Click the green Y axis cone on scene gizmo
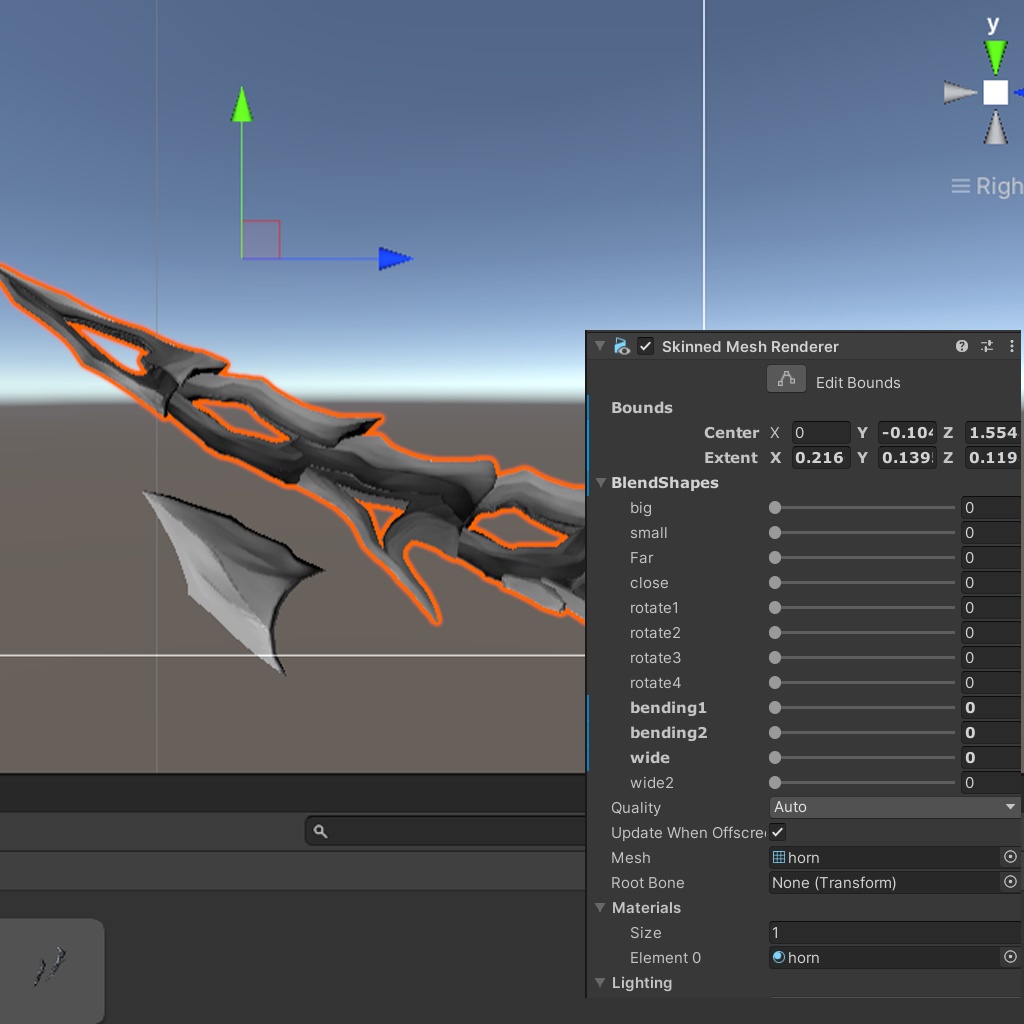 coord(995,57)
